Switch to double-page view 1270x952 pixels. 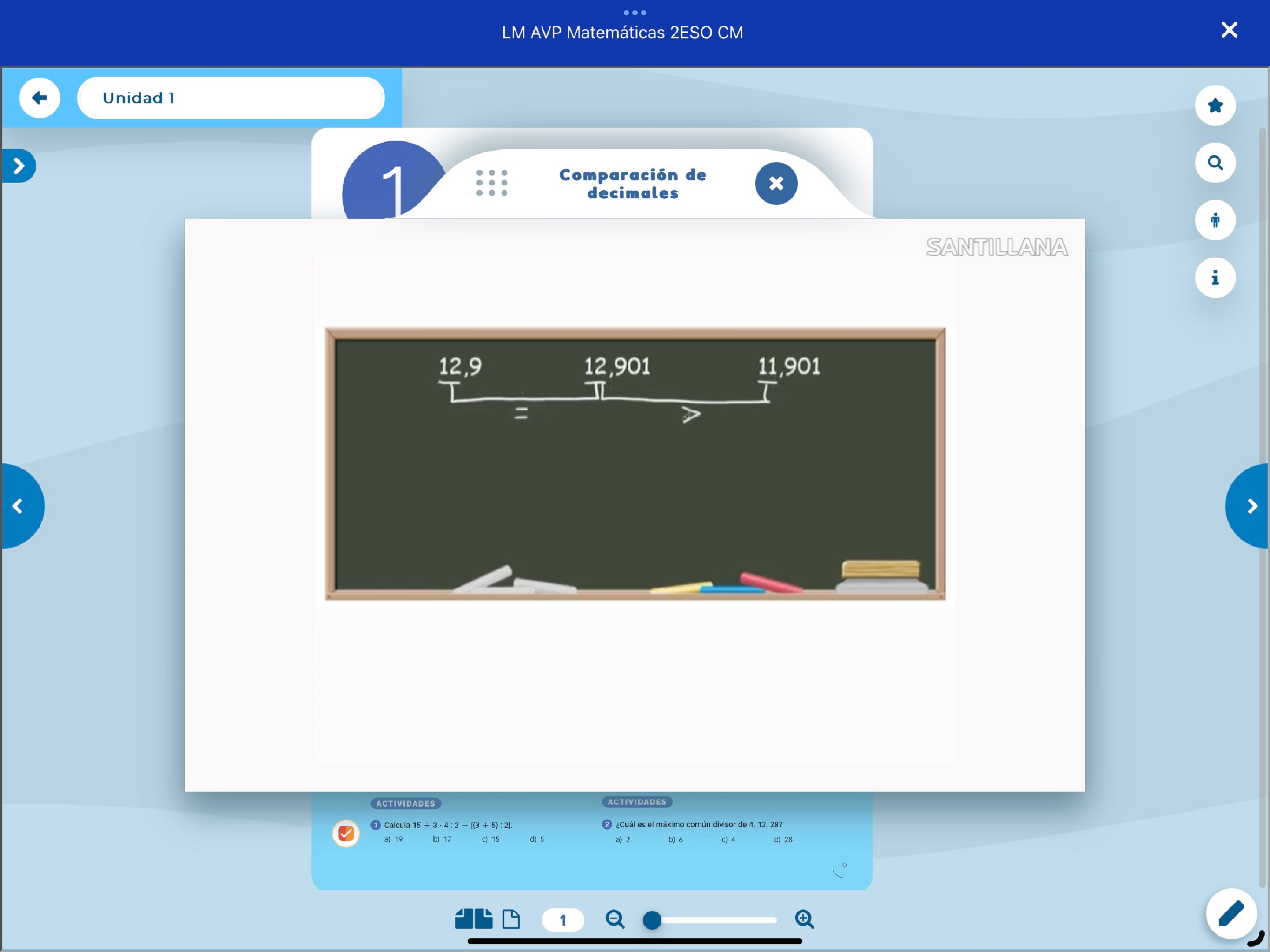474,919
